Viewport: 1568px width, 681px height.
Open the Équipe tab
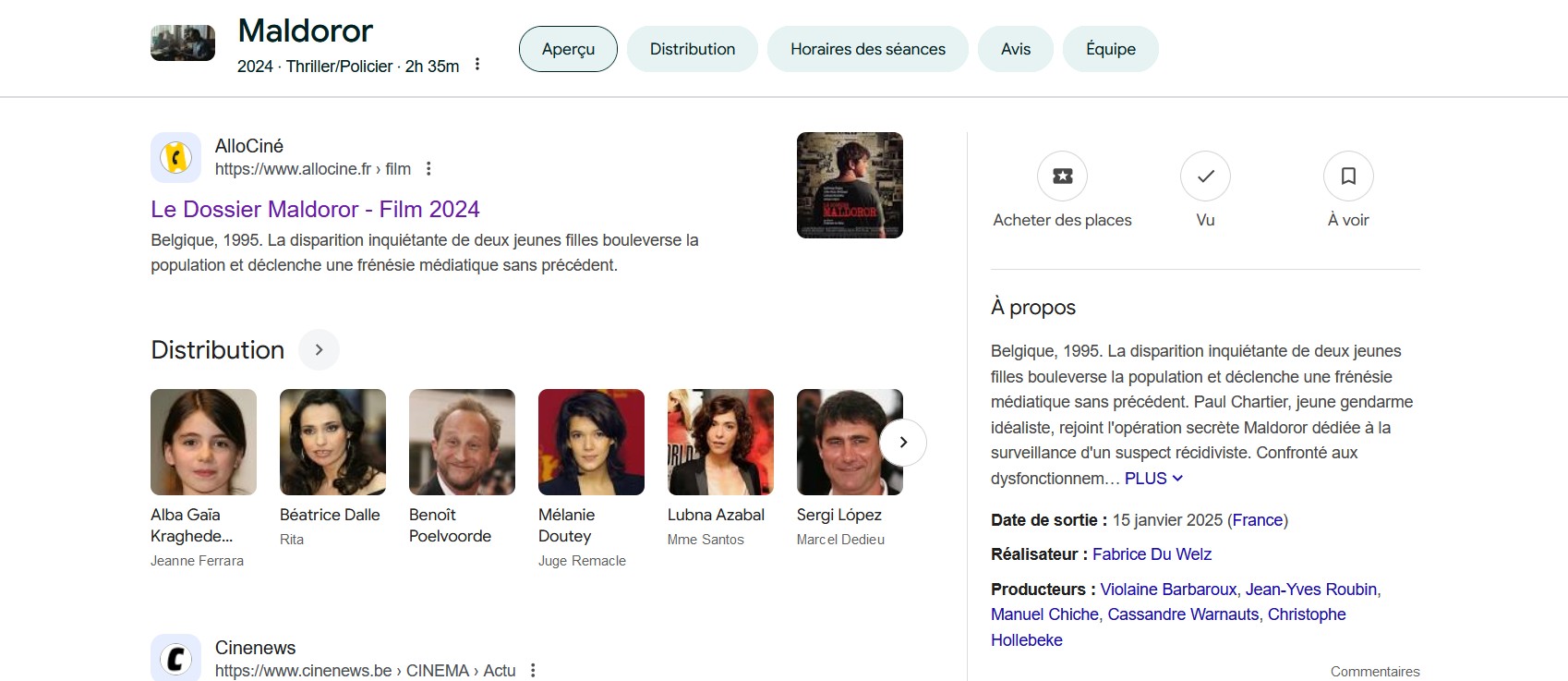tap(1111, 49)
